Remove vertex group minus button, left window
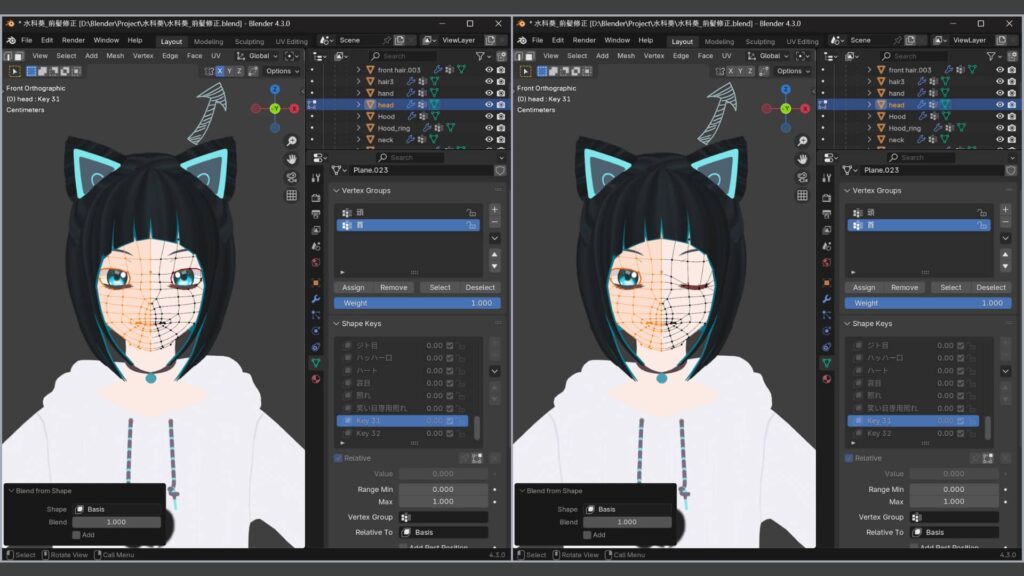 [494, 222]
